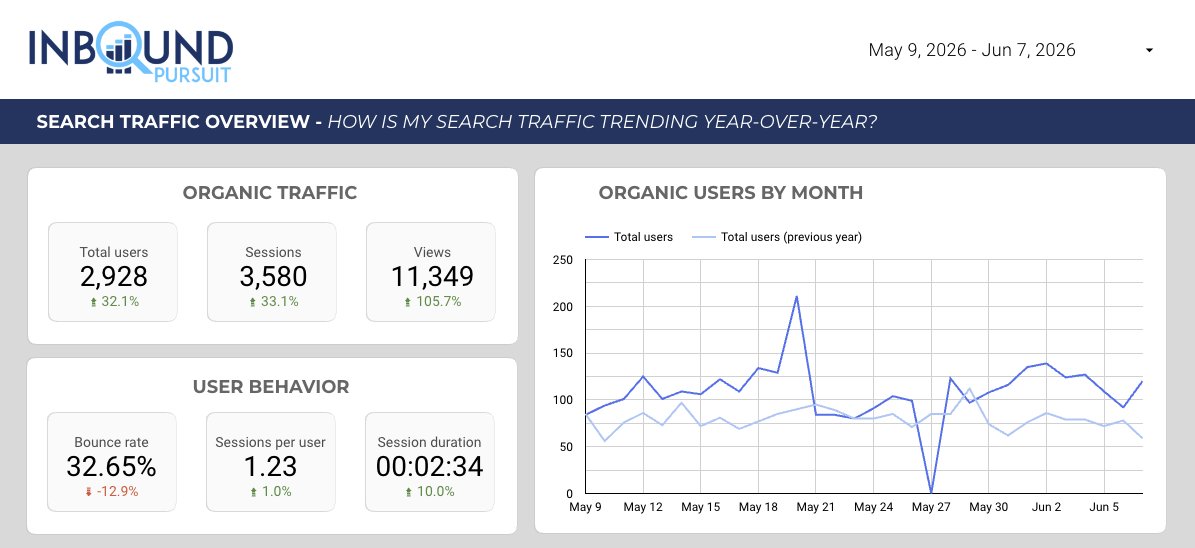The width and height of the screenshot is (1195, 548).
Task: Click the 250 y-axis label
Action: pyautogui.click(x=562, y=260)
